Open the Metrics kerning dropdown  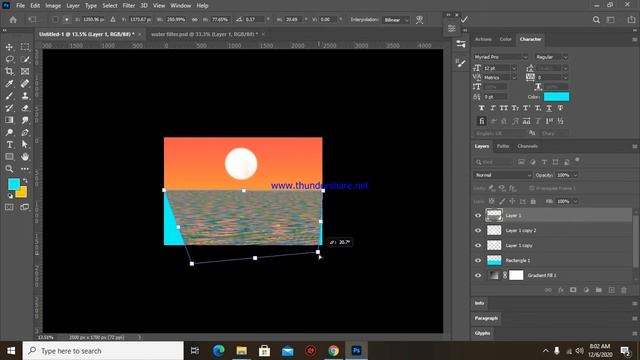point(514,77)
